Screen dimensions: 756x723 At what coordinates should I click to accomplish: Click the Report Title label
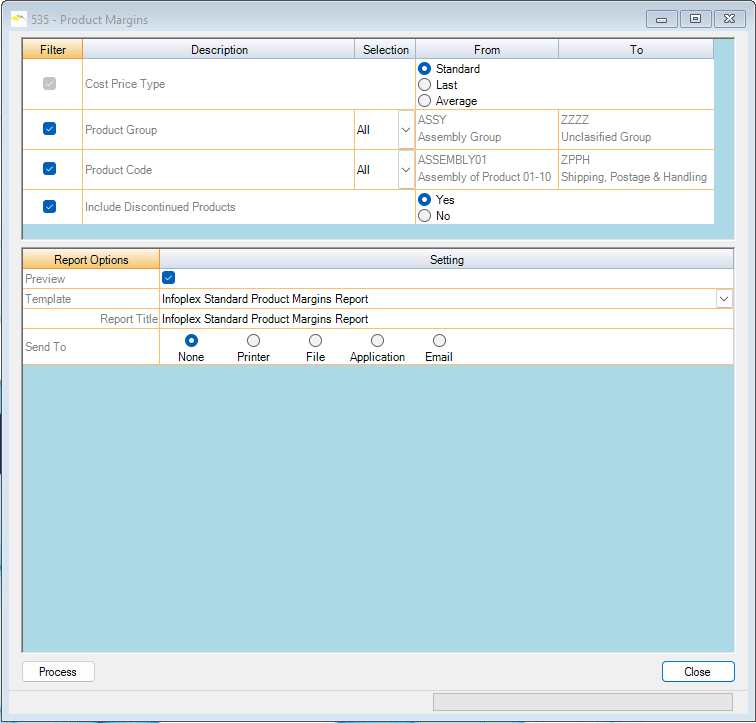(x=129, y=319)
